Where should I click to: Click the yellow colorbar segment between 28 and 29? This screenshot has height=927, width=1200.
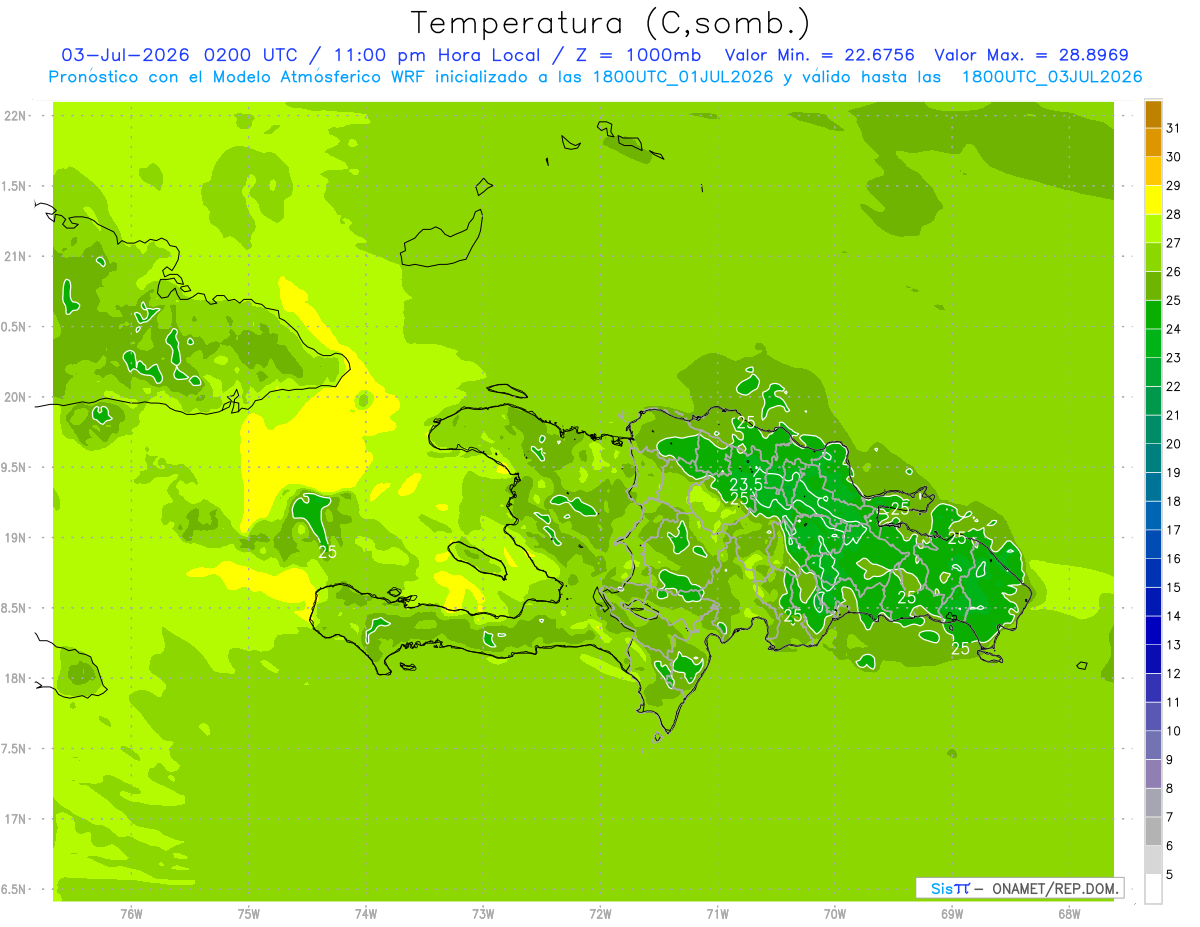(x=1153, y=200)
